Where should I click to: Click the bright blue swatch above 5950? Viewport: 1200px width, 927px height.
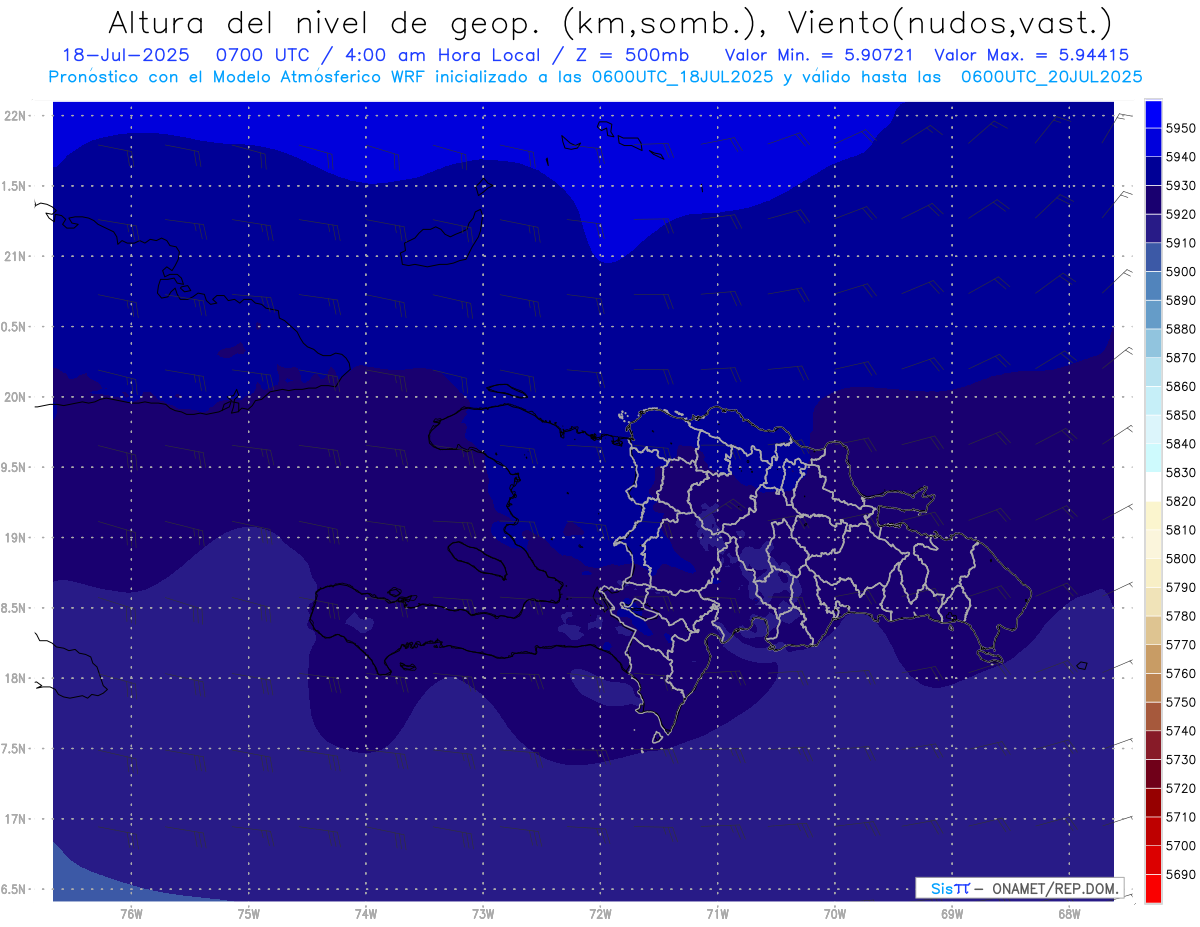(x=1153, y=113)
